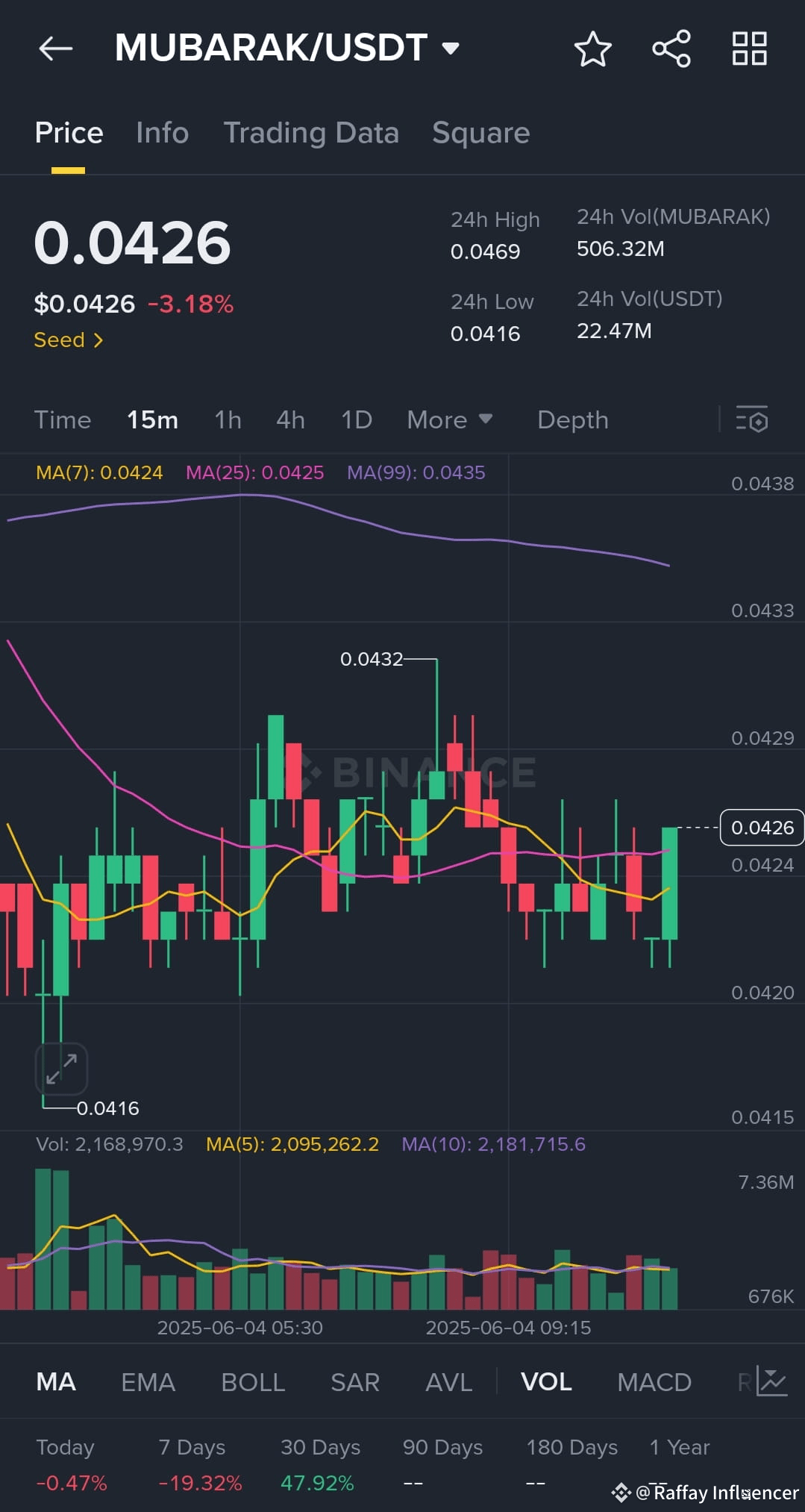Image resolution: width=805 pixels, height=1512 pixels.
Task: Click the 24h Vol(USDT) value 22.47M
Action: pyautogui.click(x=615, y=331)
